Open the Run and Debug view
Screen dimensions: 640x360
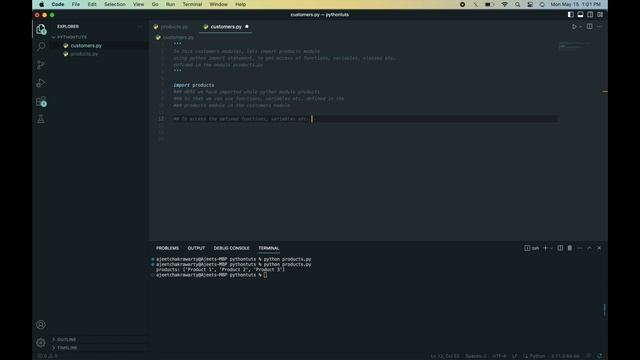pyautogui.click(x=41, y=83)
